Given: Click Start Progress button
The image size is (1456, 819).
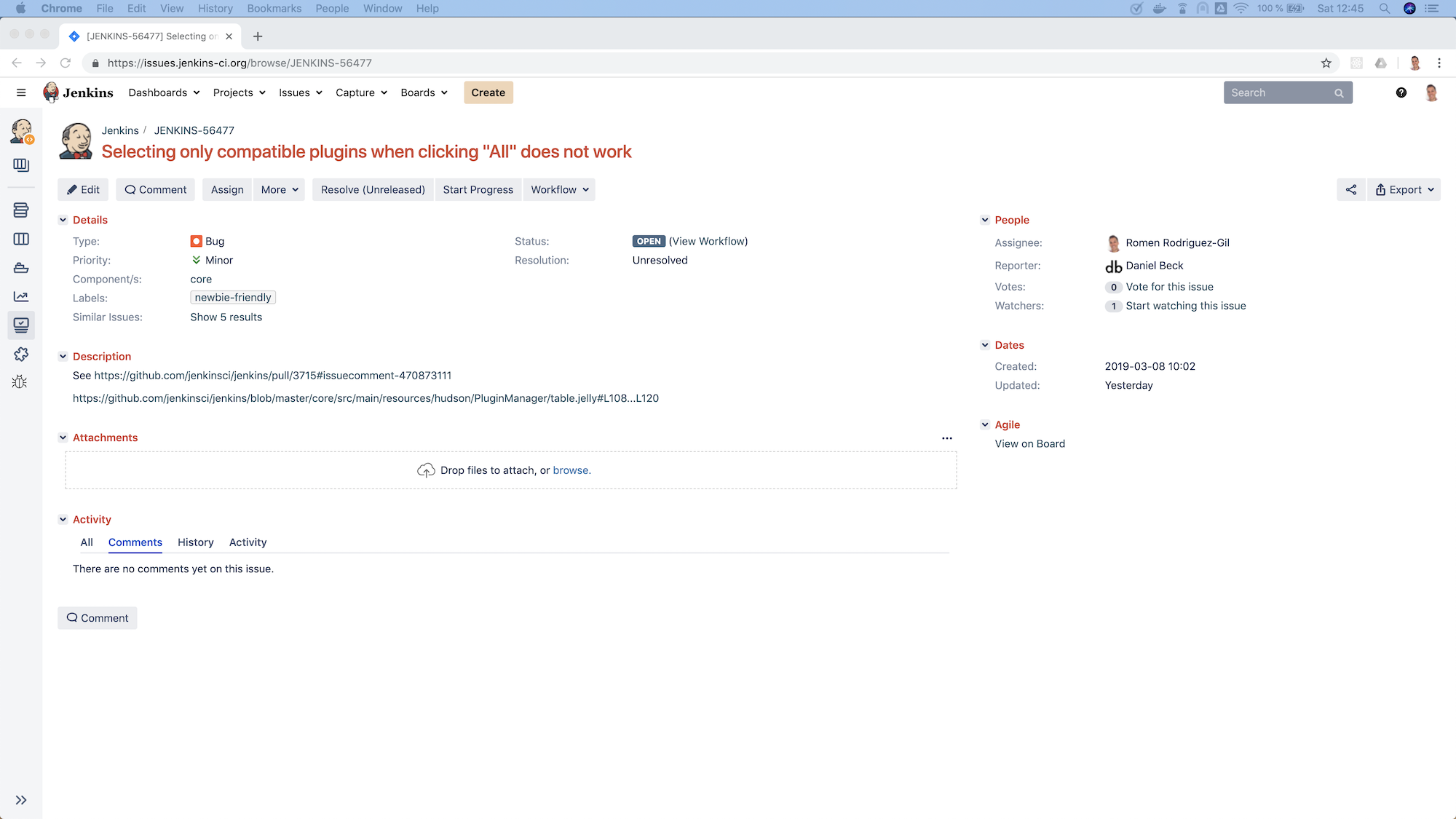Looking at the screenshot, I should (x=477, y=189).
